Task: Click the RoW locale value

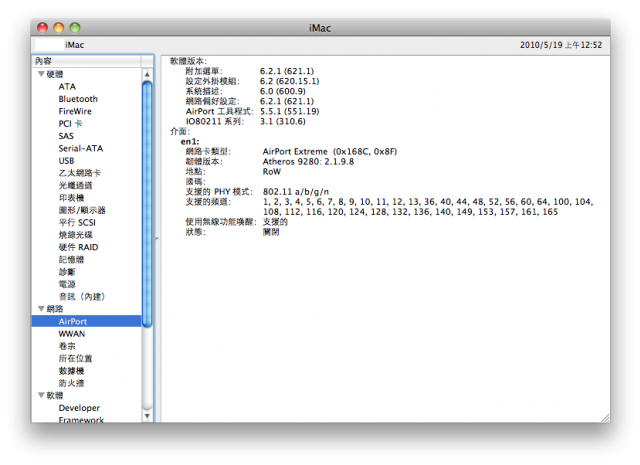Action: click(x=271, y=171)
